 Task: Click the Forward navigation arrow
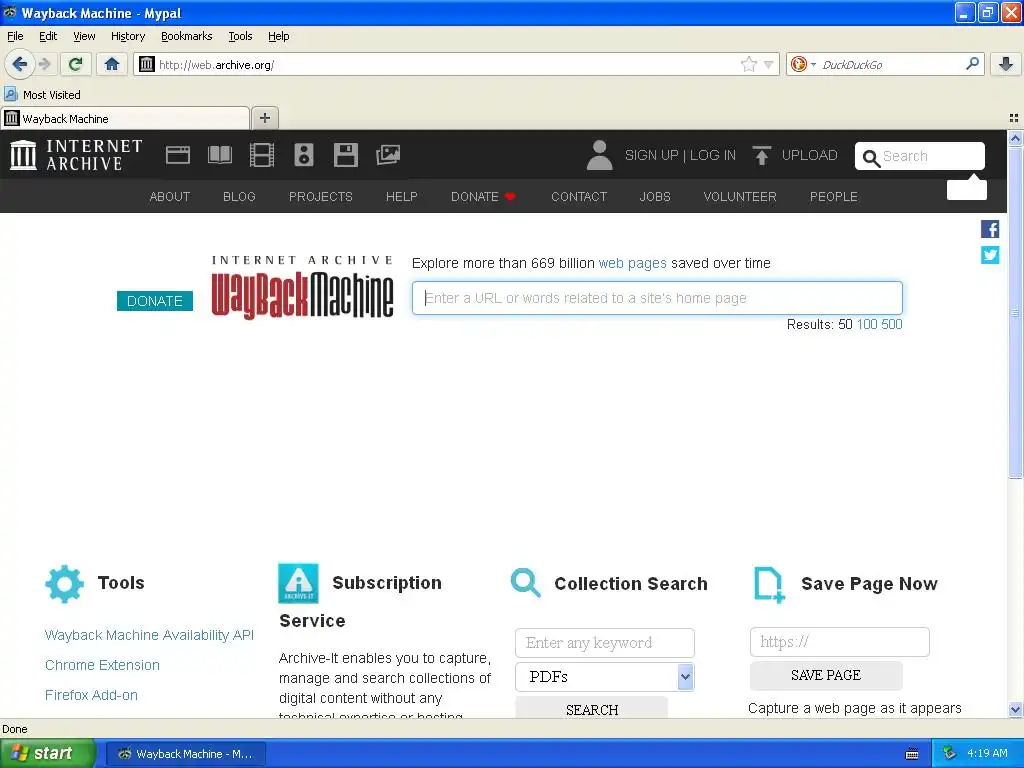pyautogui.click(x=45, y=64)
